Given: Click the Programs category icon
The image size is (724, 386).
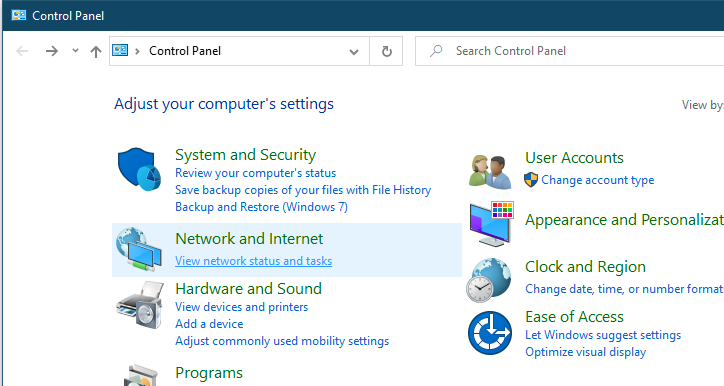Looking at the screenshot, I should [141, 375].
